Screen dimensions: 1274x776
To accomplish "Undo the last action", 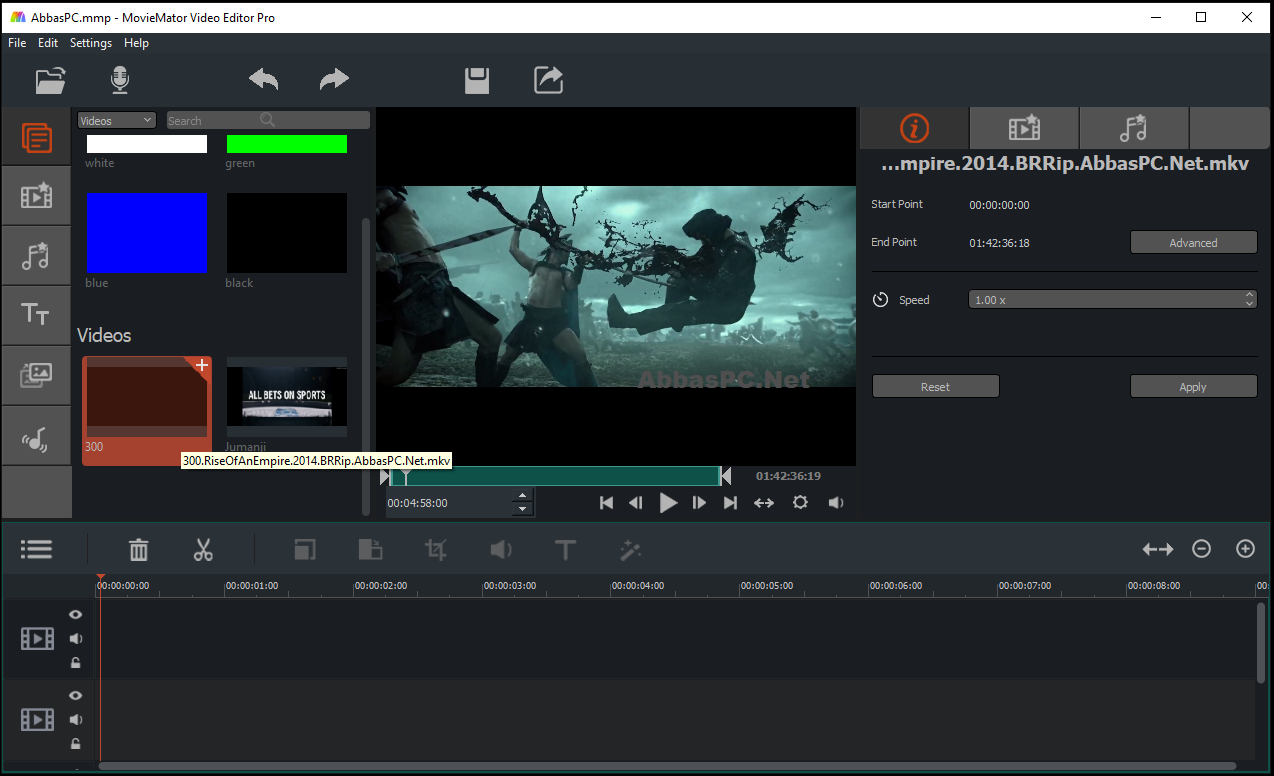I will 263,80.
